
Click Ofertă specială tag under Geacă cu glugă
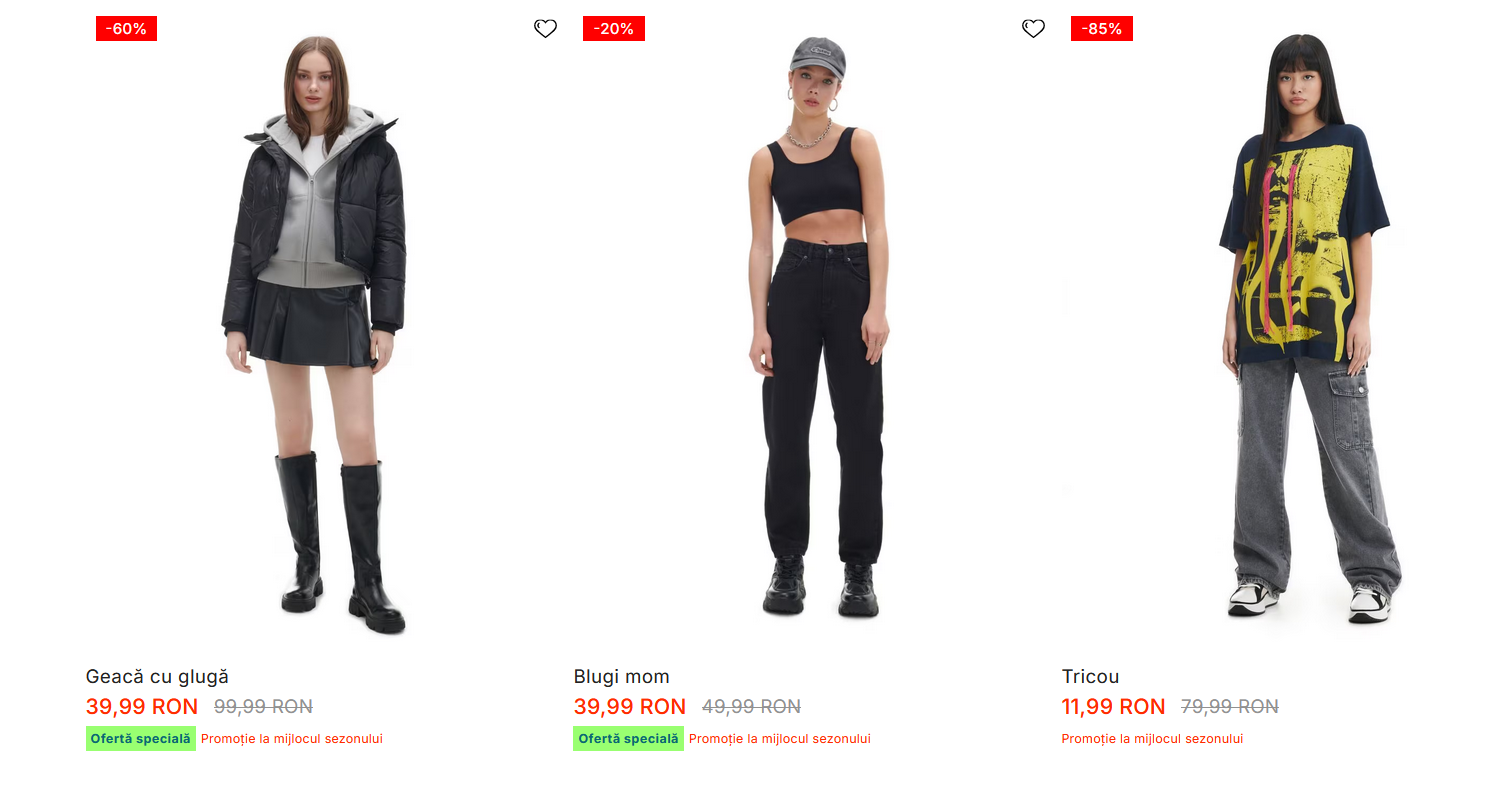pyautogui.click(x=141, y=739)
